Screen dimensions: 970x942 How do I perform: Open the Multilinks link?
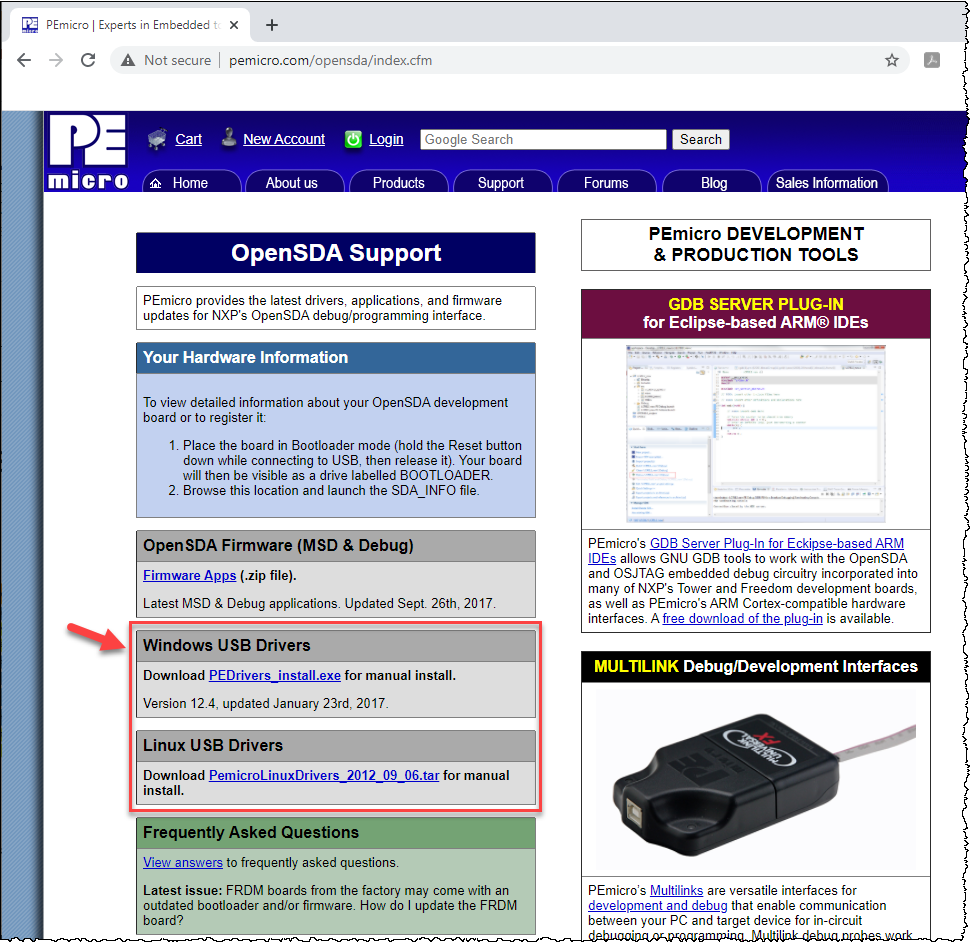(676, 890)
